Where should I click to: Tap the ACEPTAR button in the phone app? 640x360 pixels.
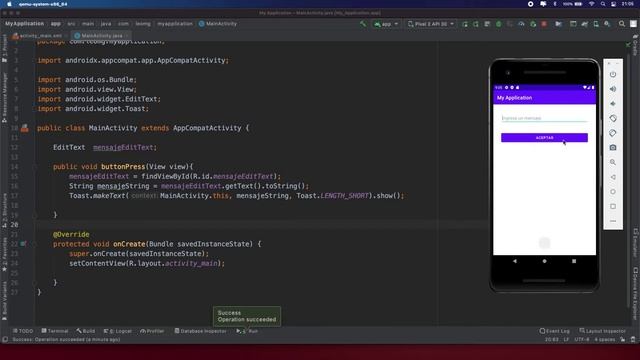tap(544, 138)
